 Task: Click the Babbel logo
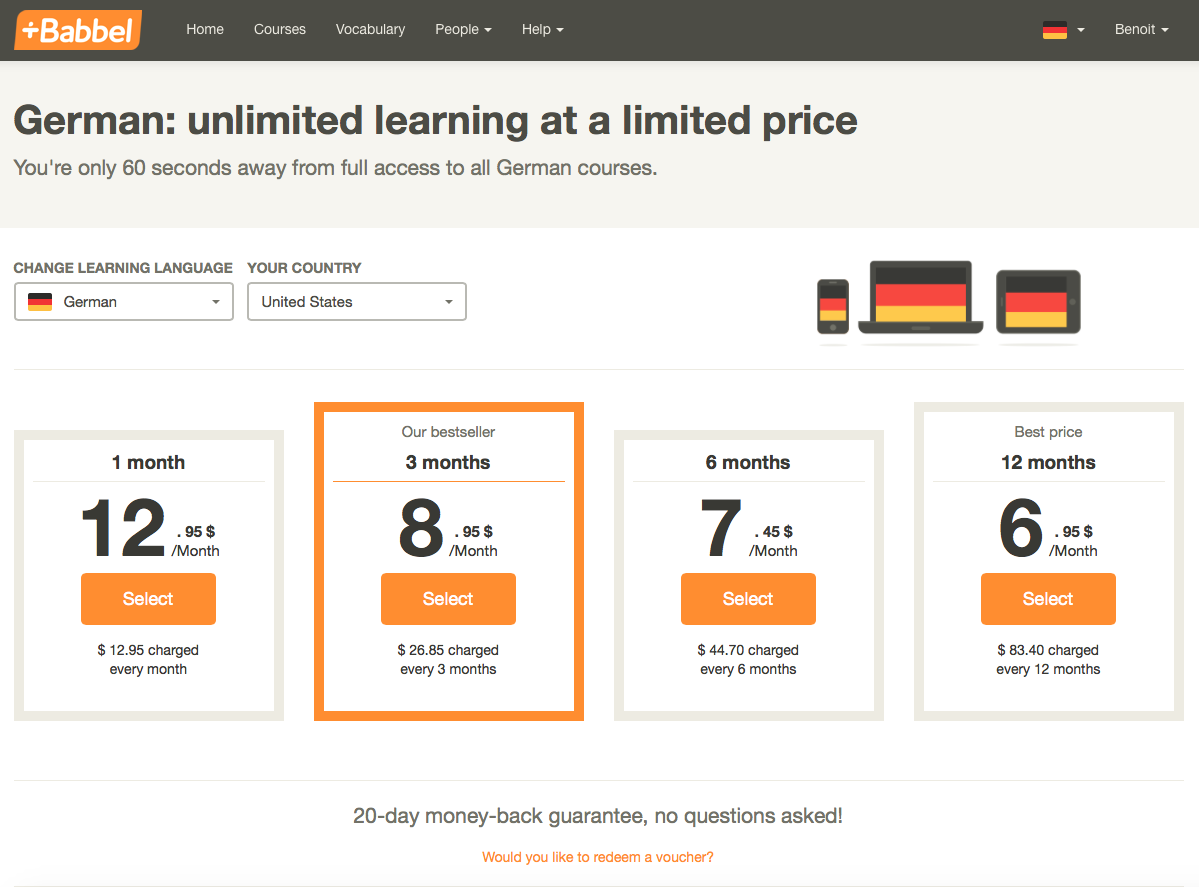click(78, 30)
